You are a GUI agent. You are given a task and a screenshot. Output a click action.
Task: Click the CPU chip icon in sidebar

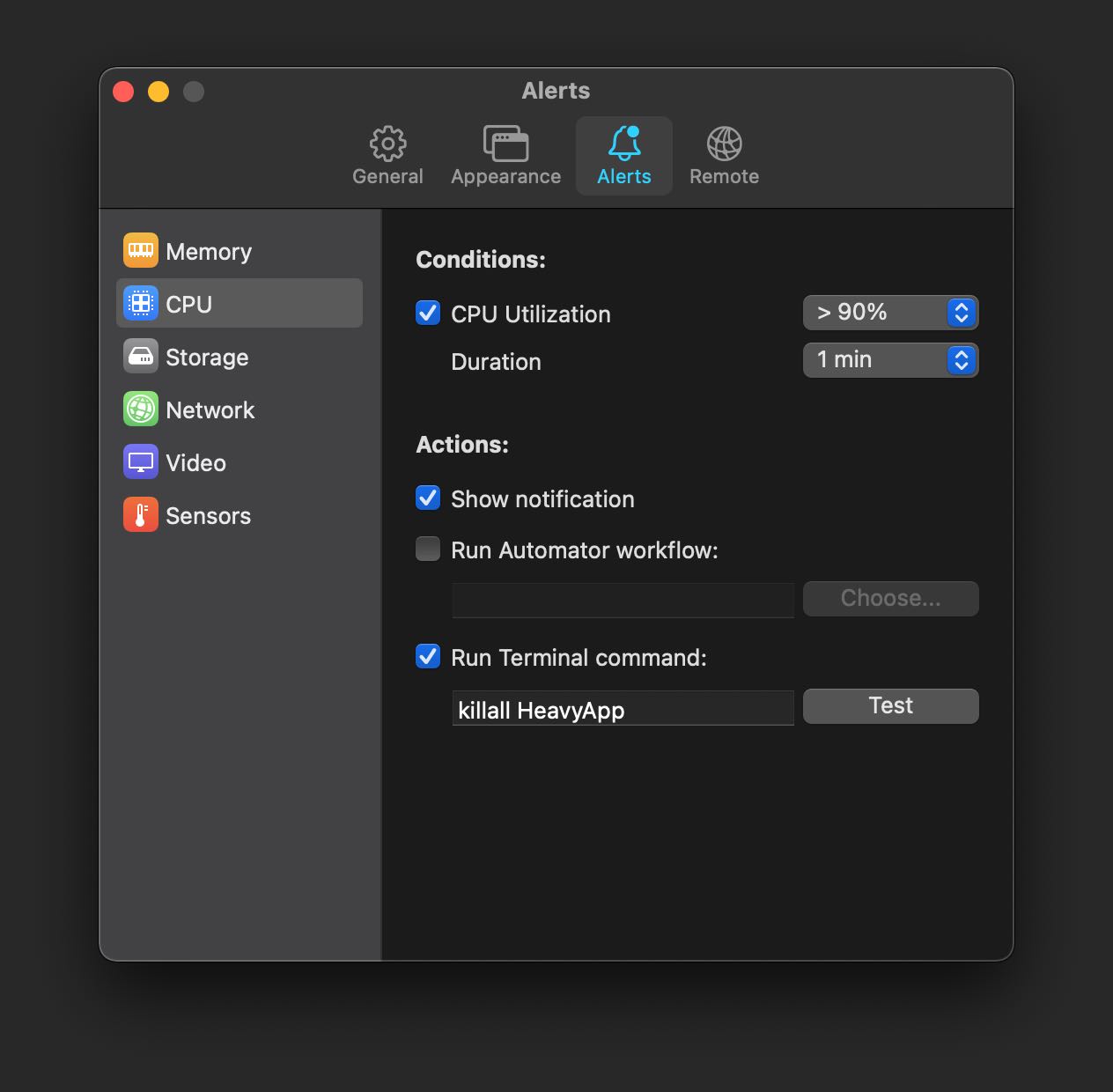pyautogui.click(x=140, y=303)
